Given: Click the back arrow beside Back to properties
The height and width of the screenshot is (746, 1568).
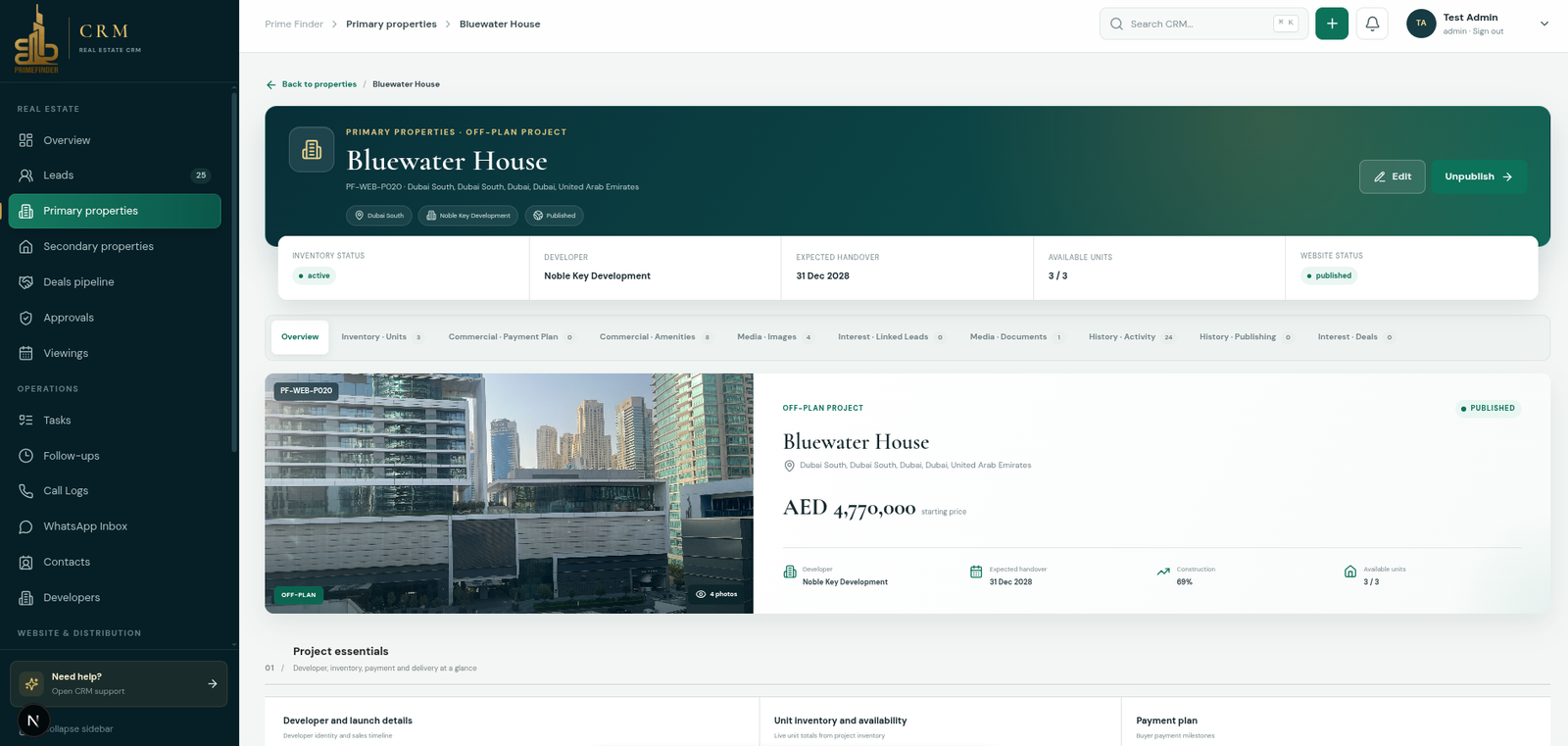Looking at the screenshot, I should (271, 84).
